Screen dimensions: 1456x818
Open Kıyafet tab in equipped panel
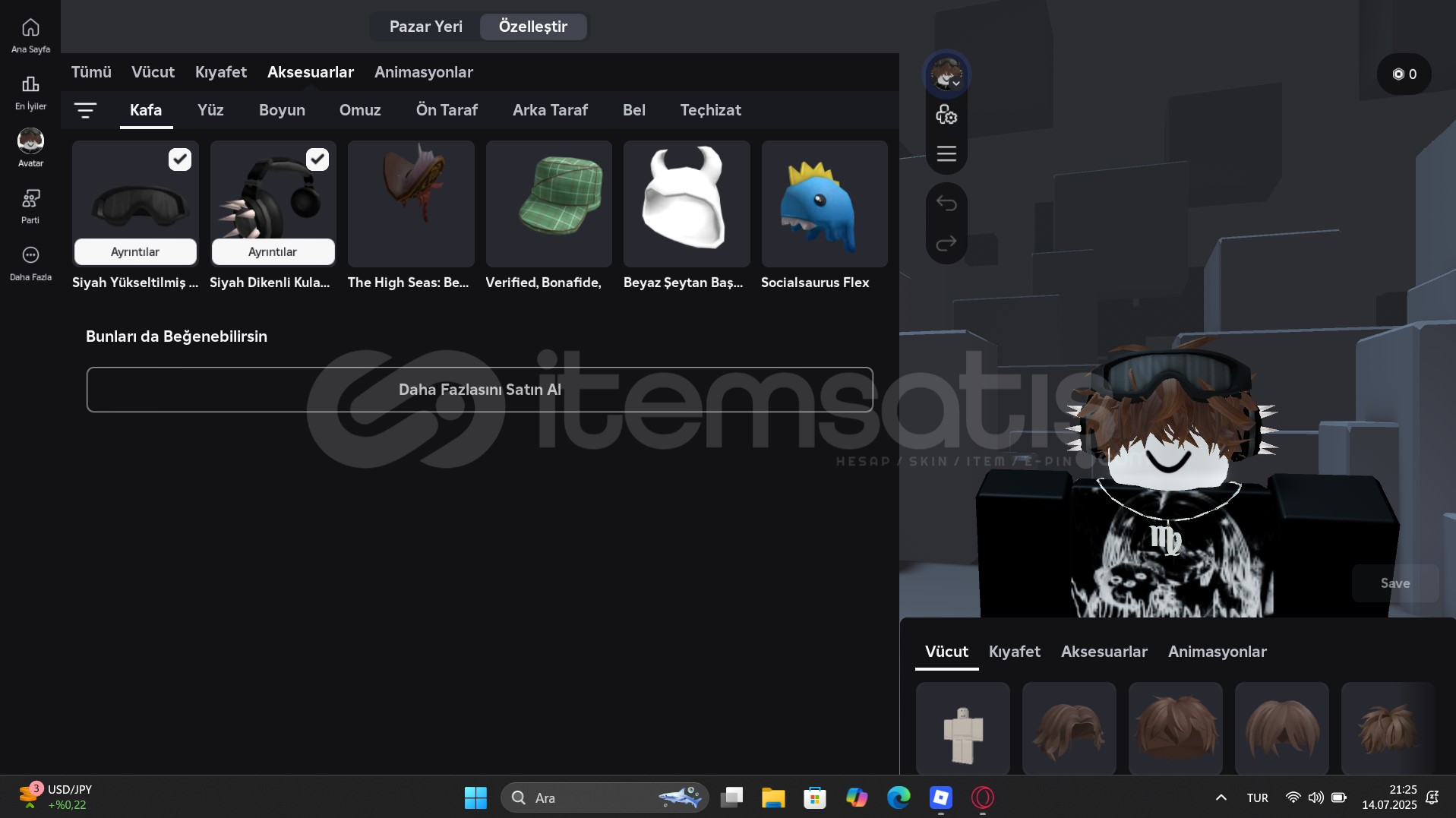click(x=1014, y=652)
